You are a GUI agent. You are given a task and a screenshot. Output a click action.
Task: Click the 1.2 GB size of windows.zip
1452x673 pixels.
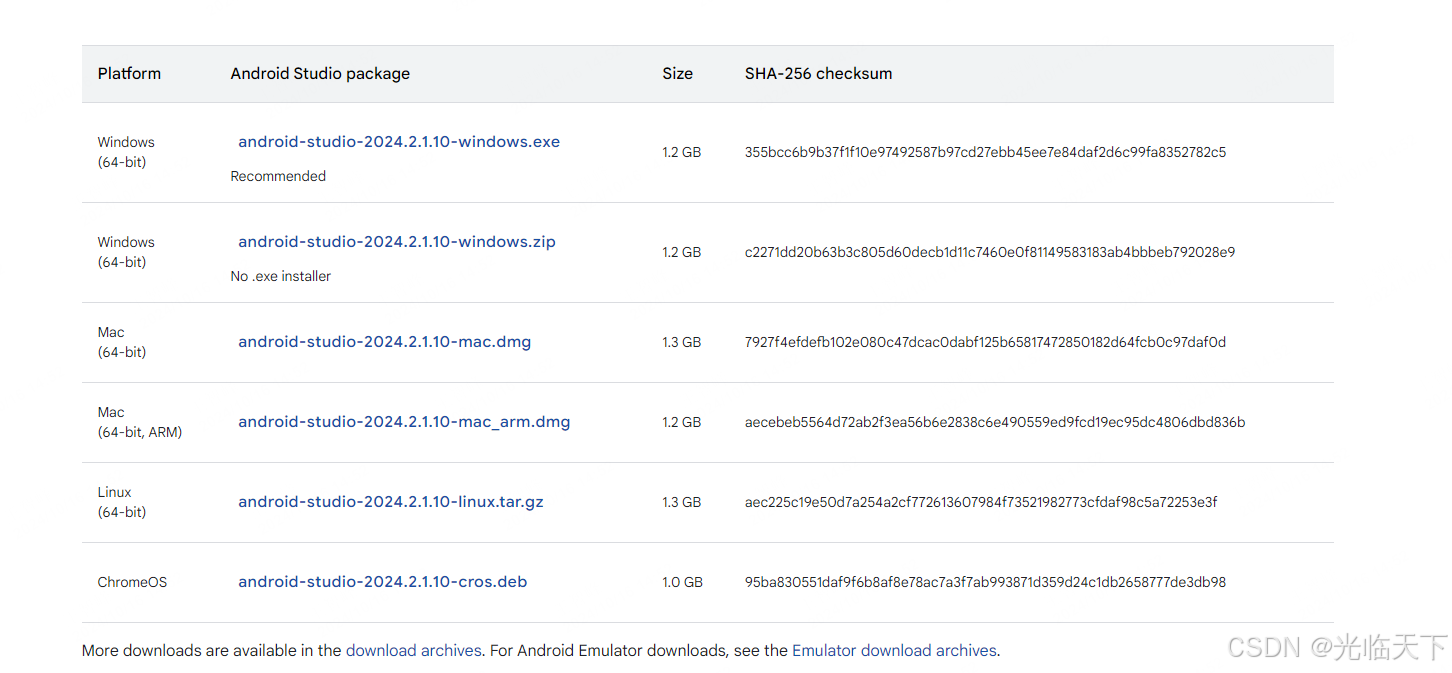point(681,252)
